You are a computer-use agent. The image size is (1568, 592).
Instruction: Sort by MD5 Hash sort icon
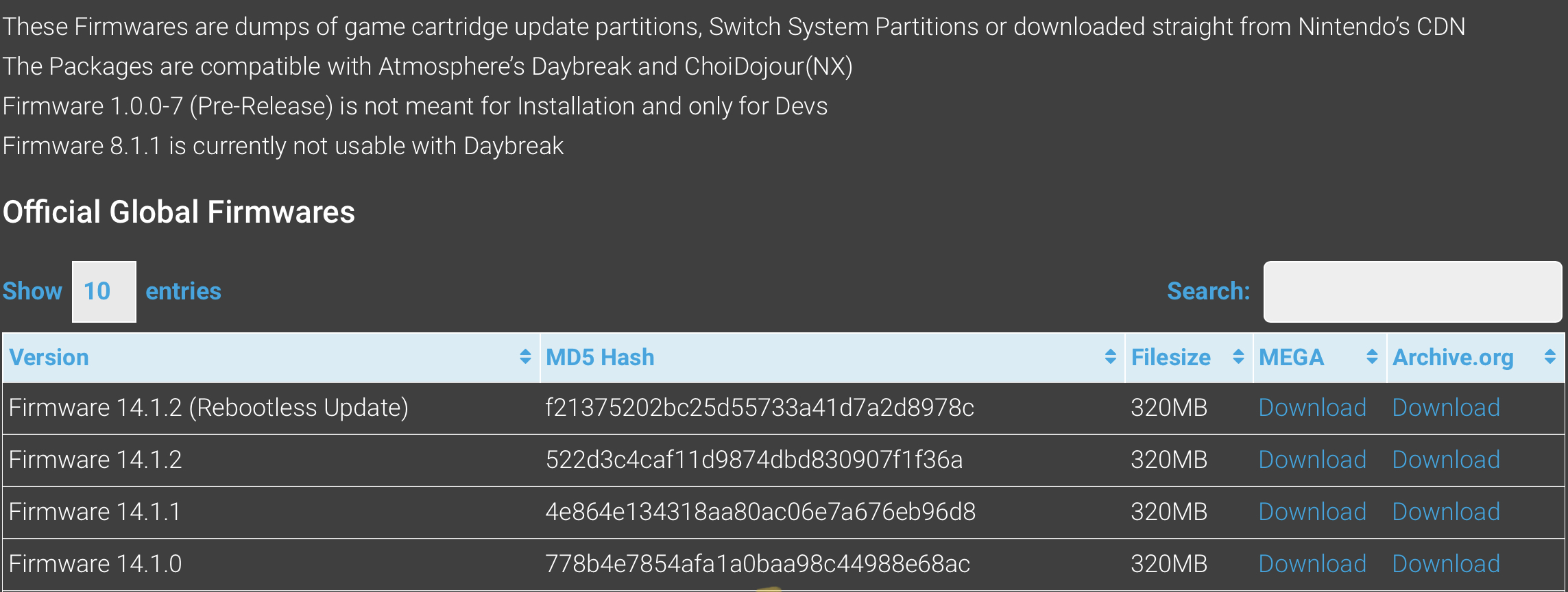coord(1110,357)
